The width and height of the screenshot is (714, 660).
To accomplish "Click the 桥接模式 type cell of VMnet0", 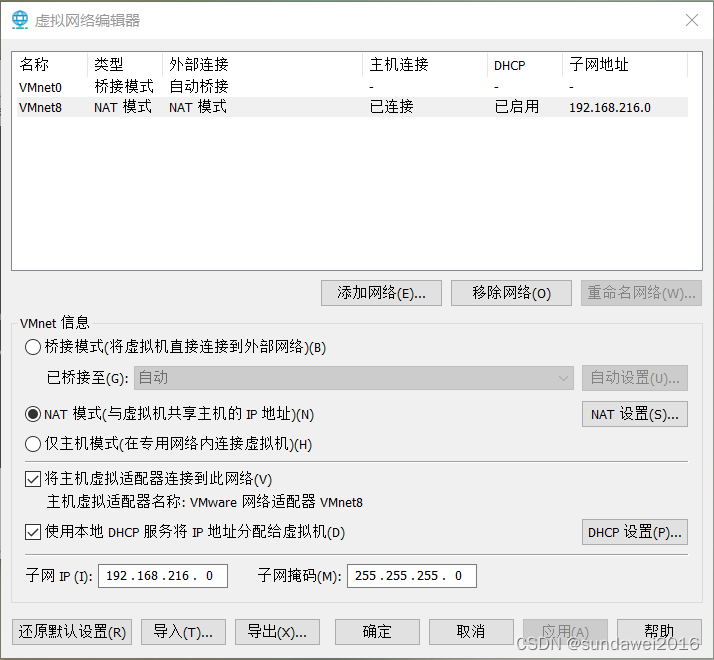I will [124, 86].
